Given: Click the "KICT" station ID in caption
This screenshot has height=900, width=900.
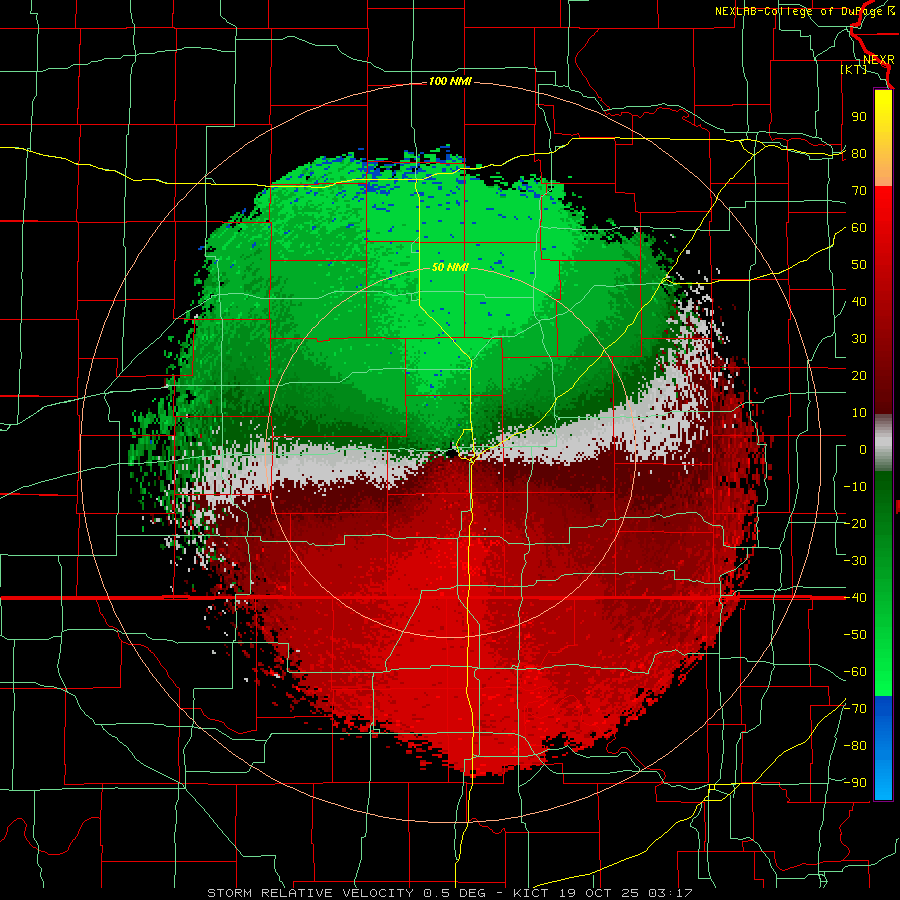Looking at the screenshot, I should [531, 893].
